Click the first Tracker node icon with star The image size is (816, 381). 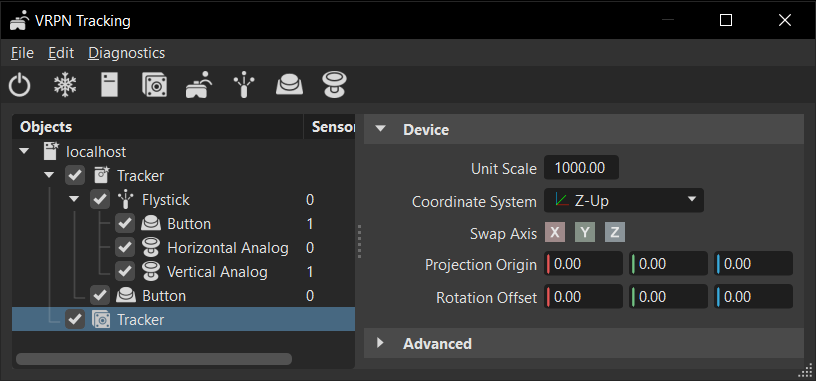[x=101, y=175]
